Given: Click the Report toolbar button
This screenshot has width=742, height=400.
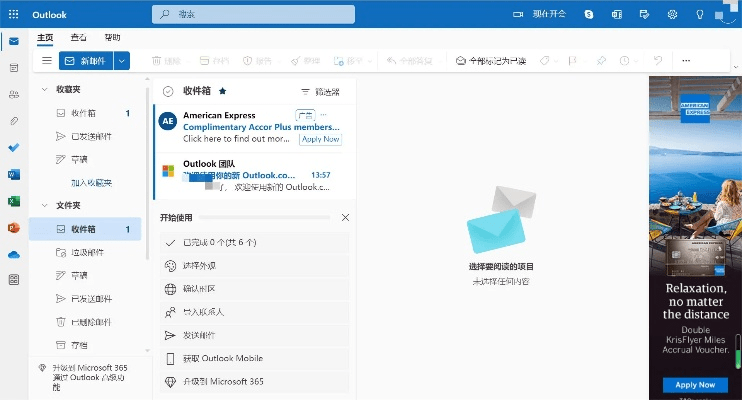Looking at the screenshot, I should [257, 61].
